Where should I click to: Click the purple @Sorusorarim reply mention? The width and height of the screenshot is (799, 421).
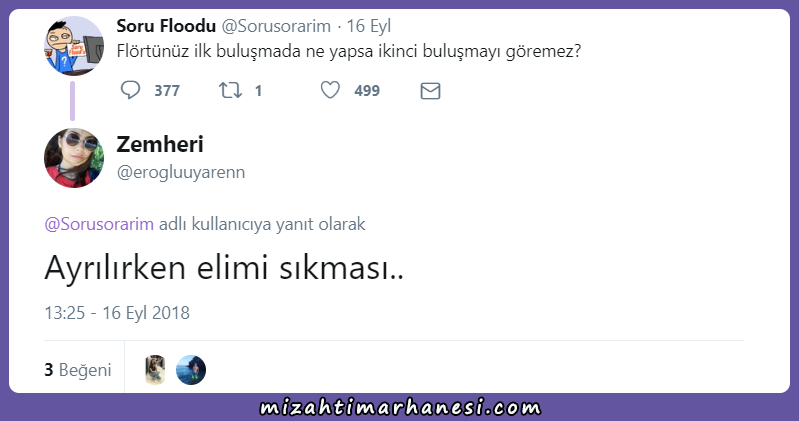click(99, 224)
